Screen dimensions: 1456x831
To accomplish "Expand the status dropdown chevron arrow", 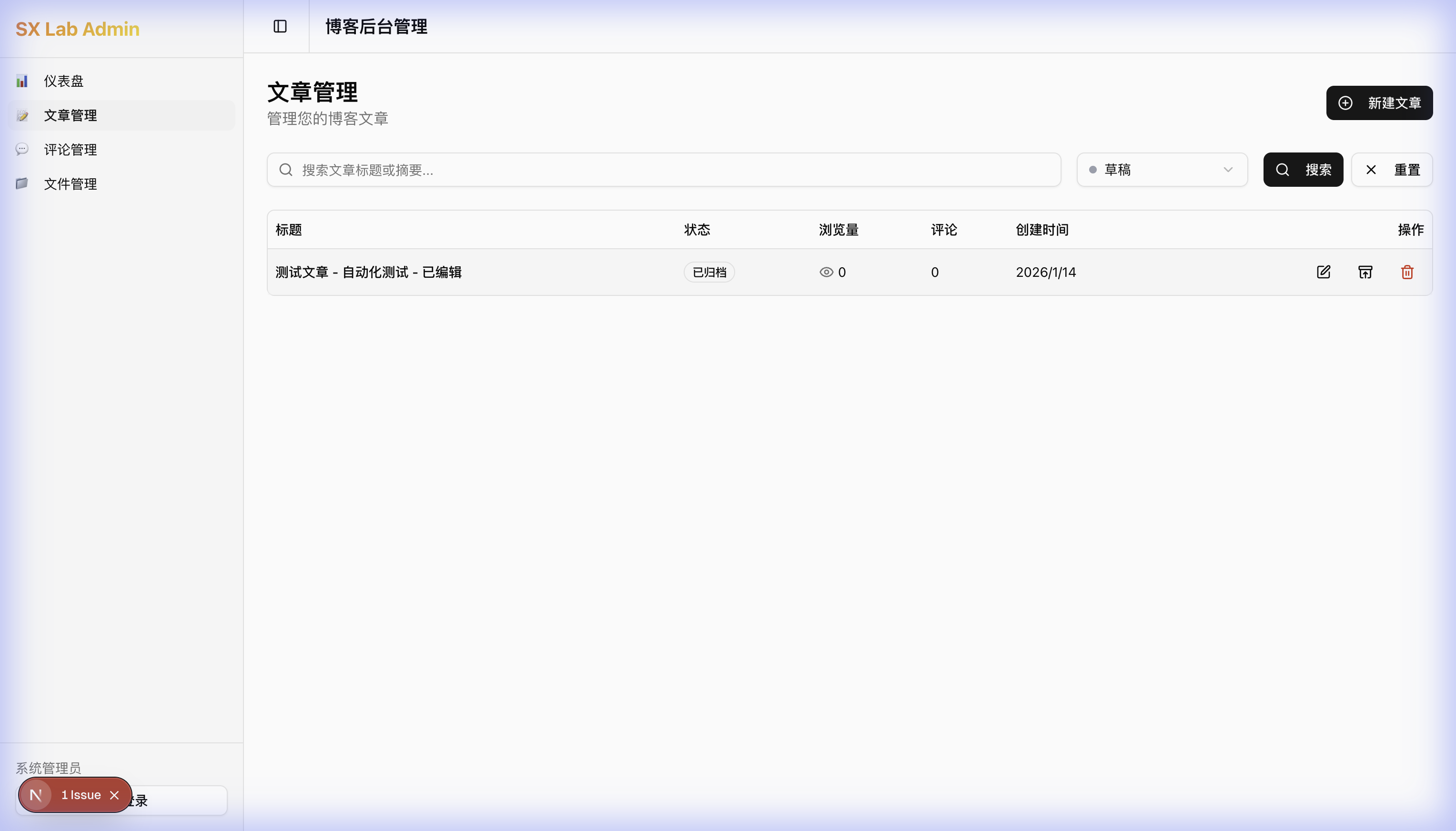I will (1227, 169).
